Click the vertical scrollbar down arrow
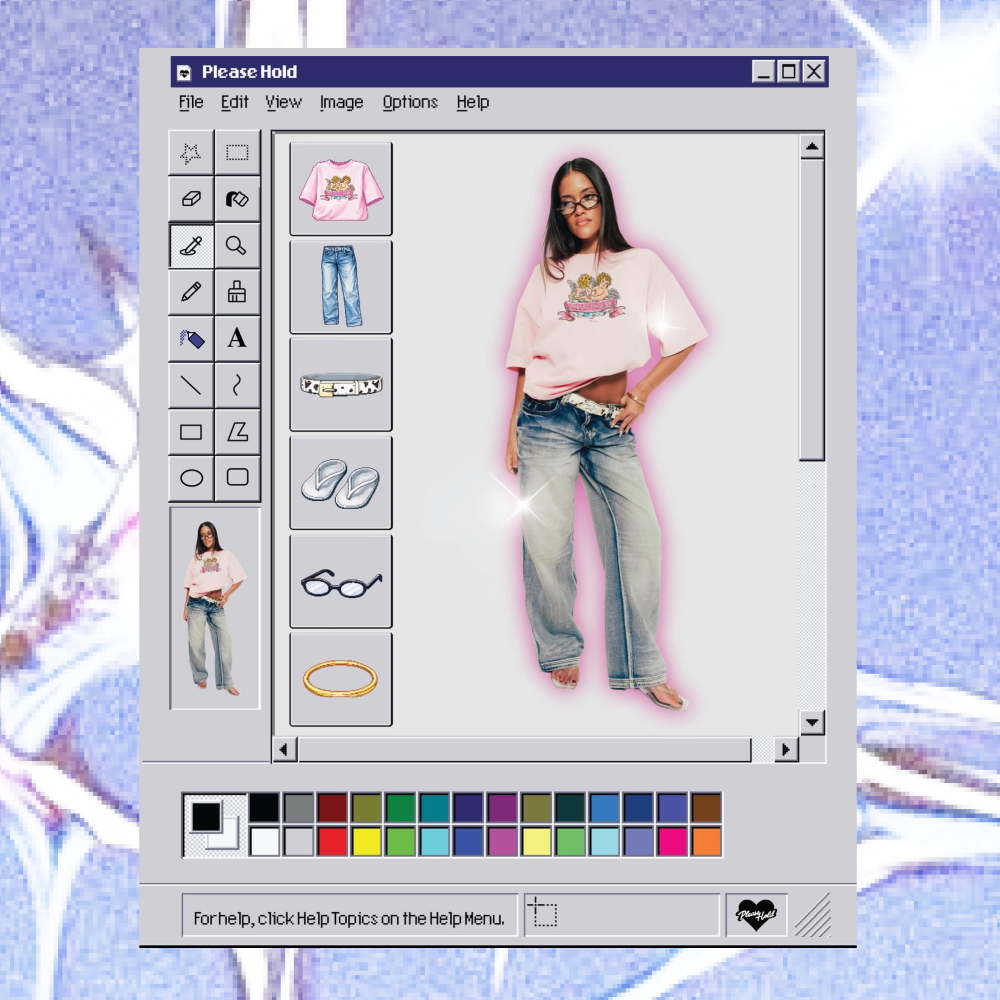 pos(812,723)
